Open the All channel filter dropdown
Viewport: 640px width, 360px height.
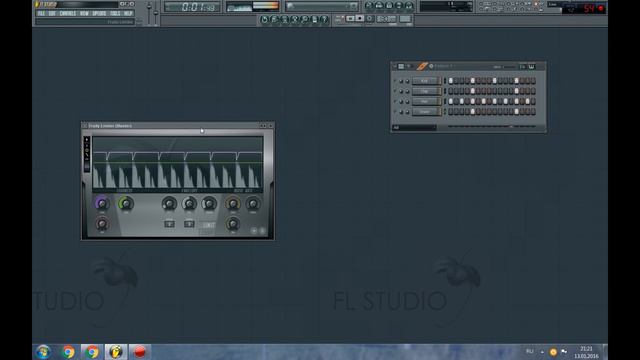pyautogui.click(x=414, y=127)
